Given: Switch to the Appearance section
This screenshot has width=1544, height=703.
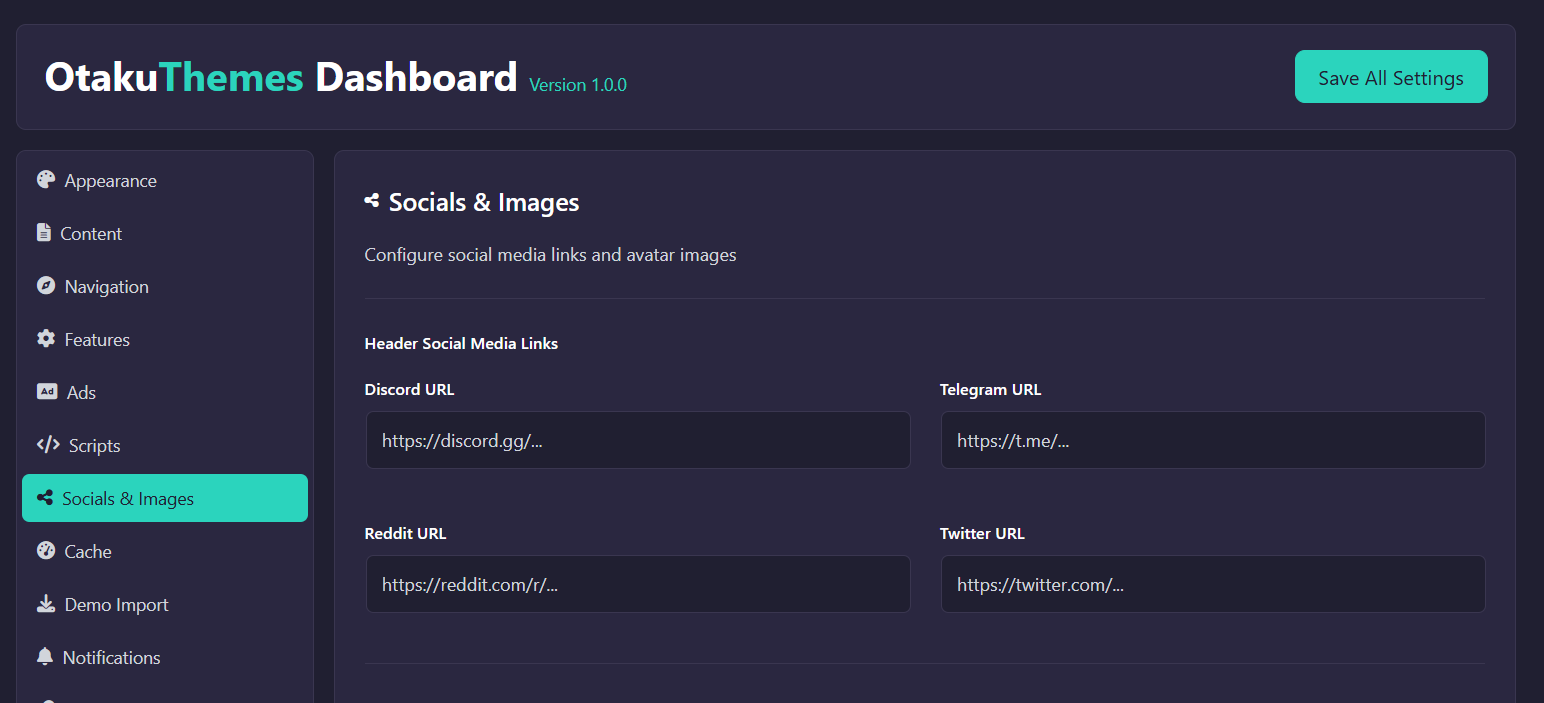Looking at the screenshot, I should click(x=110, y=180).
